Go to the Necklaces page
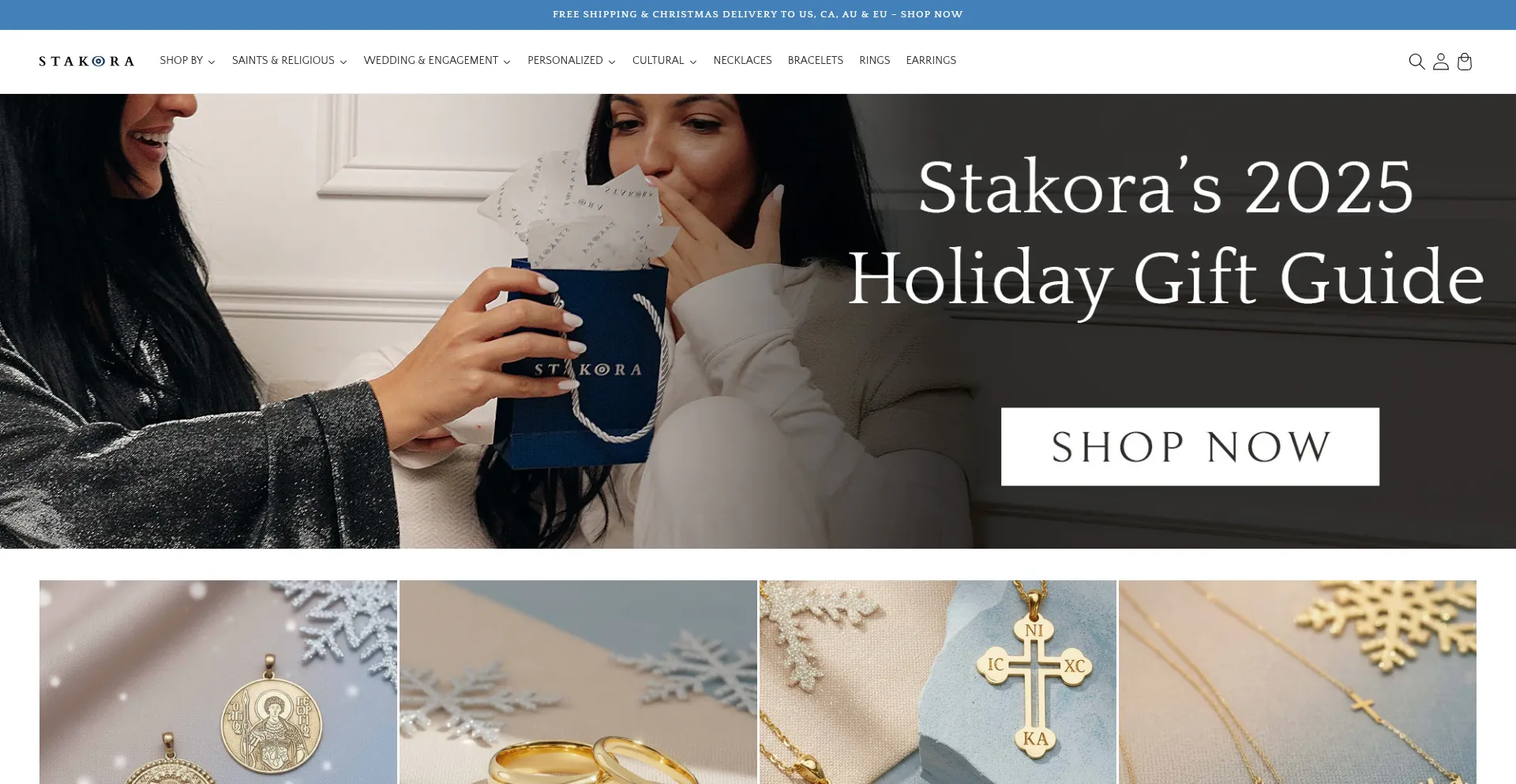Image resolution: width=1516 pixels, height=784 pixels. tap(742, 61)
